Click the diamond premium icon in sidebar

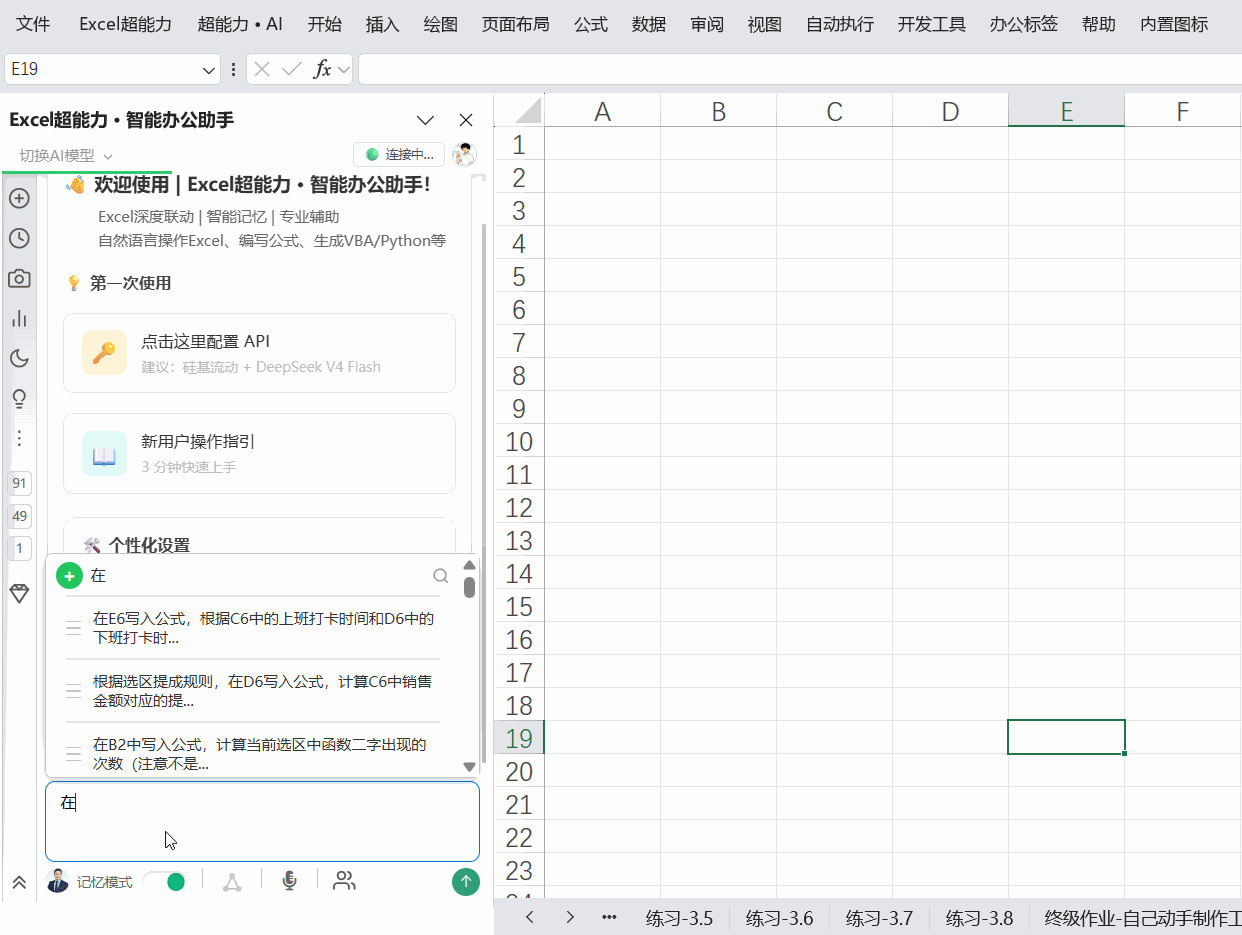point(19,593)
